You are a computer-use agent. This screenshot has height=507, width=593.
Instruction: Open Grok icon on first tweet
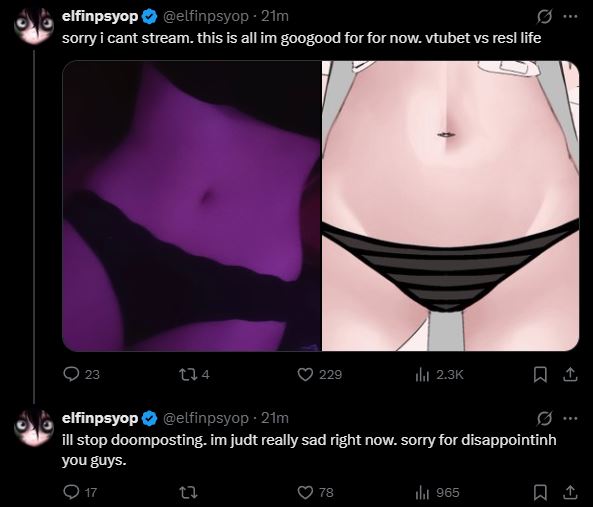point(544,17)
